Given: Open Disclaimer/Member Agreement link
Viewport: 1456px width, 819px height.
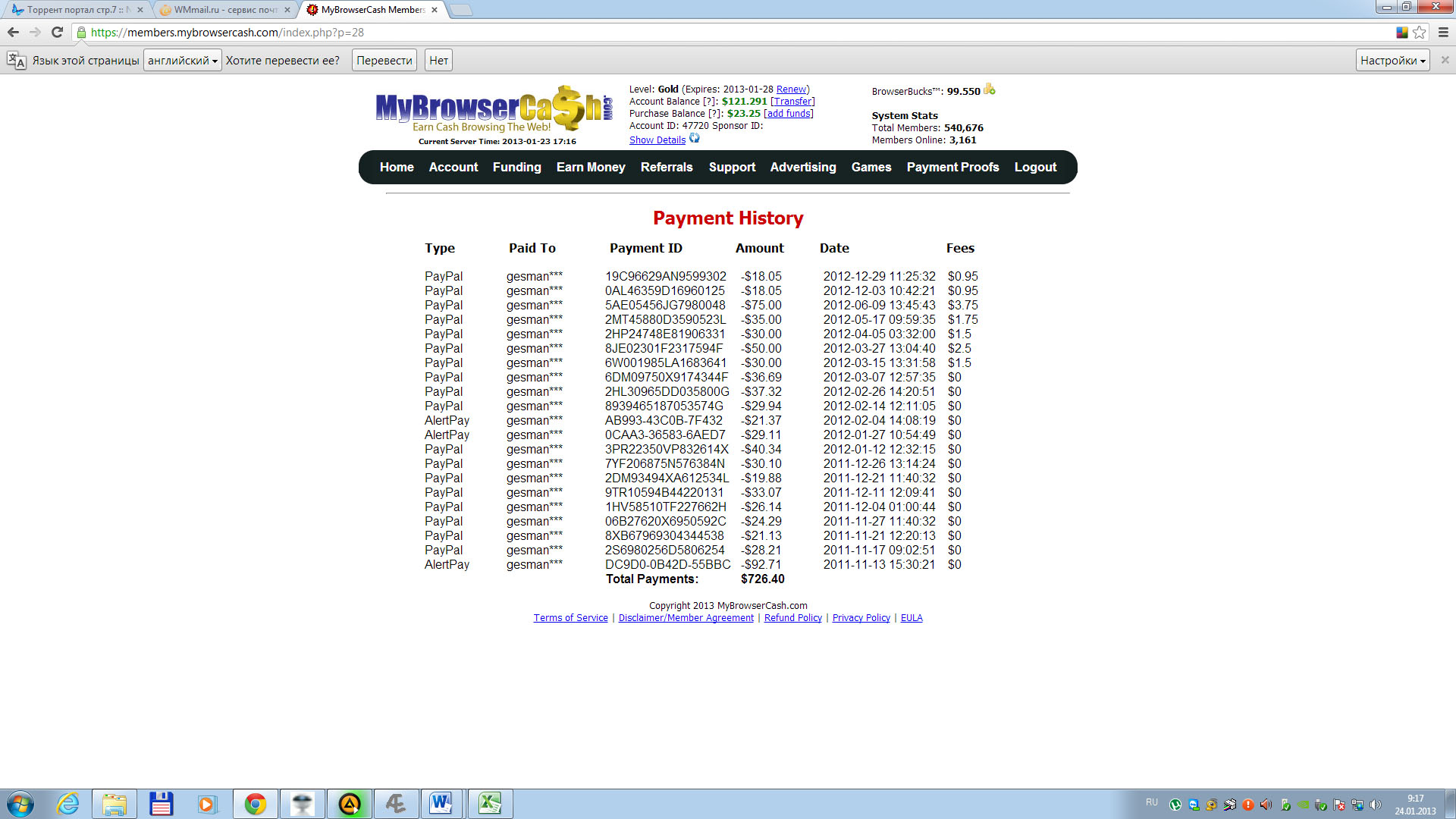Looking at the screenshot, I should 686,618.
